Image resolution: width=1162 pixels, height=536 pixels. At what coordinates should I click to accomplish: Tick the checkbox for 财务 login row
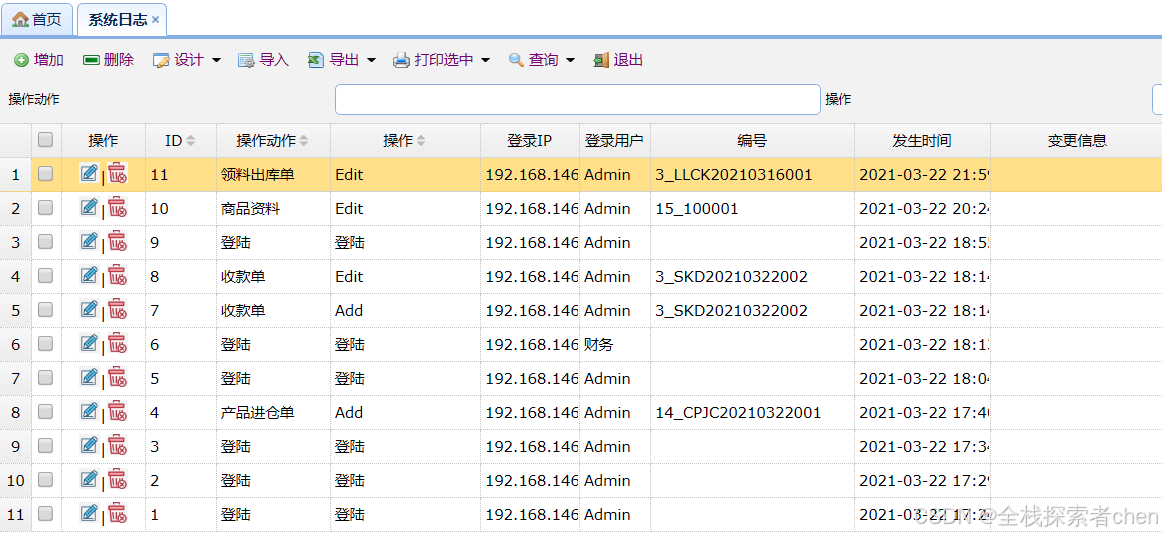[x=45, y=343]
